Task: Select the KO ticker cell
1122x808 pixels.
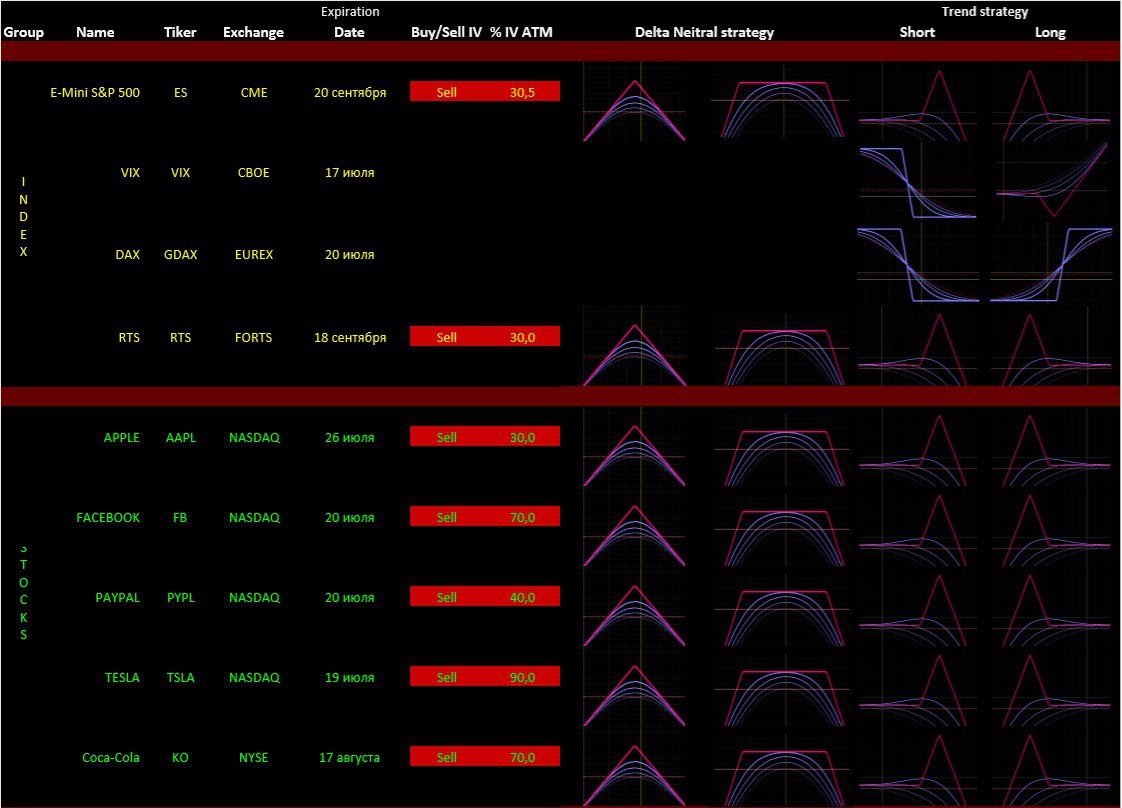Action: pos(180,757)
